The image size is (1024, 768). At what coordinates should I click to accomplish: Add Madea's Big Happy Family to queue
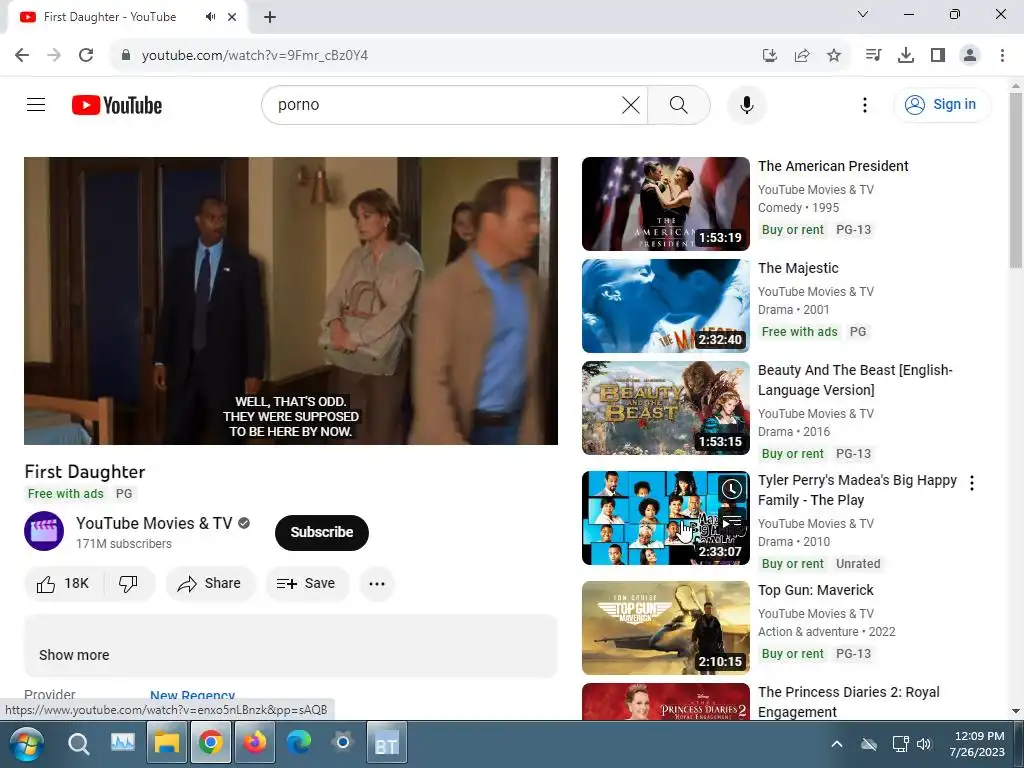(732, 521)
